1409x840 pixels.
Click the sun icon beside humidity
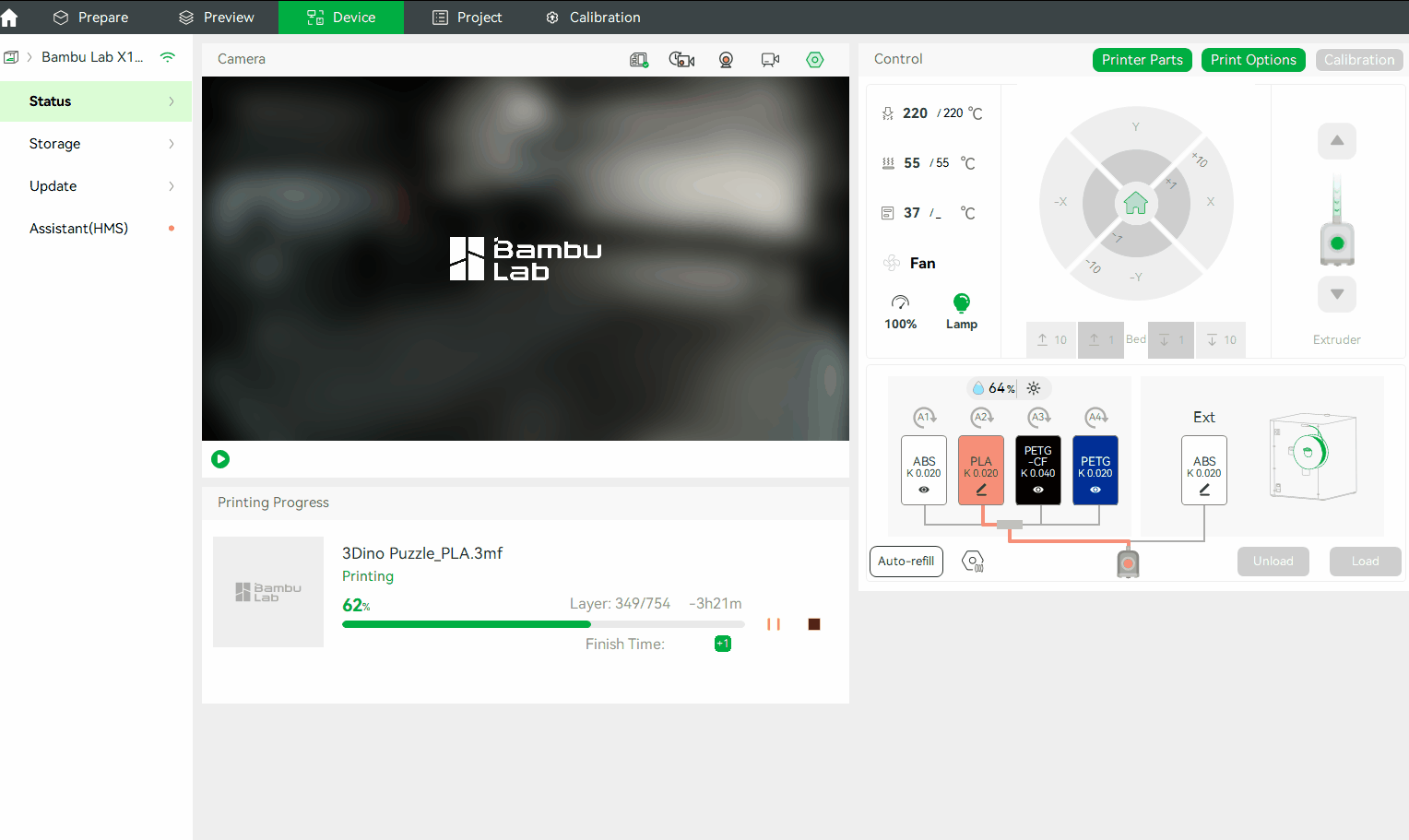1034,388
